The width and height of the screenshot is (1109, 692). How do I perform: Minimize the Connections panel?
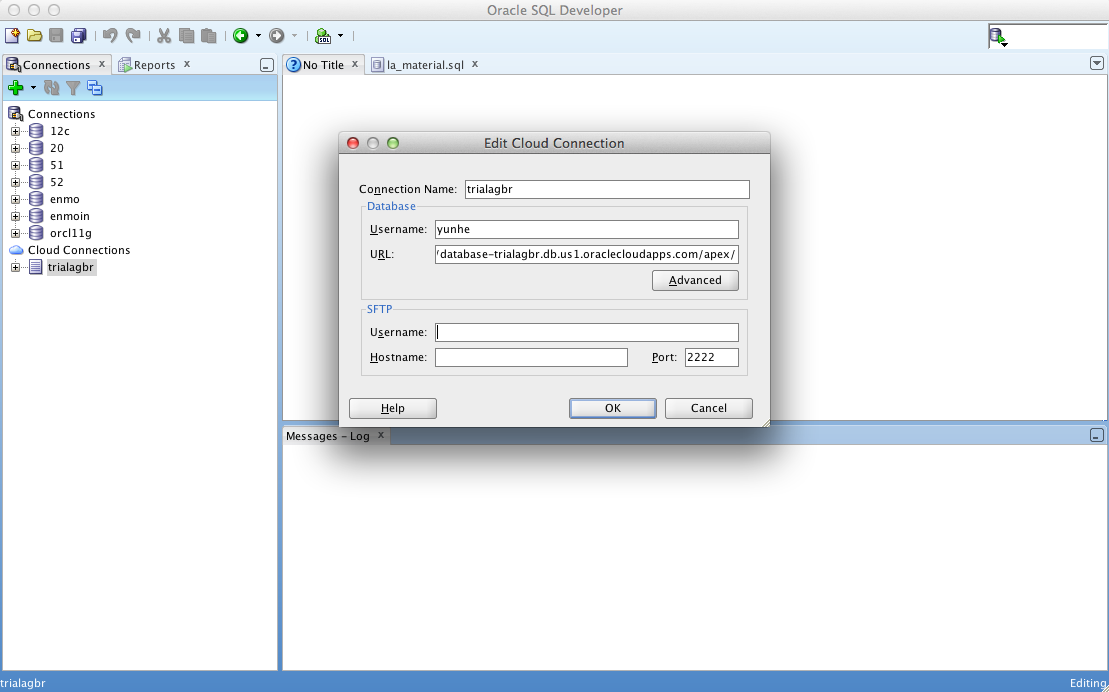[x=267, y=65]
